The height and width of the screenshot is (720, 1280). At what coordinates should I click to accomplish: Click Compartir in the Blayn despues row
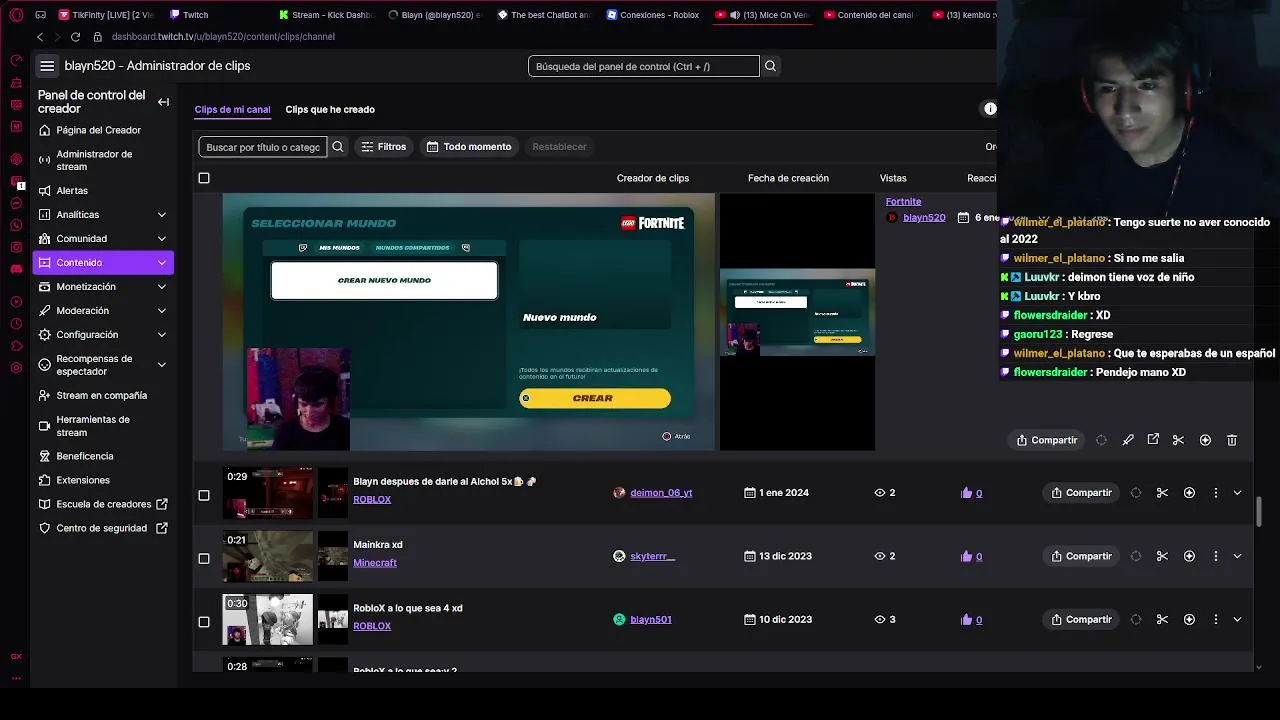[x=1081, y=493]
